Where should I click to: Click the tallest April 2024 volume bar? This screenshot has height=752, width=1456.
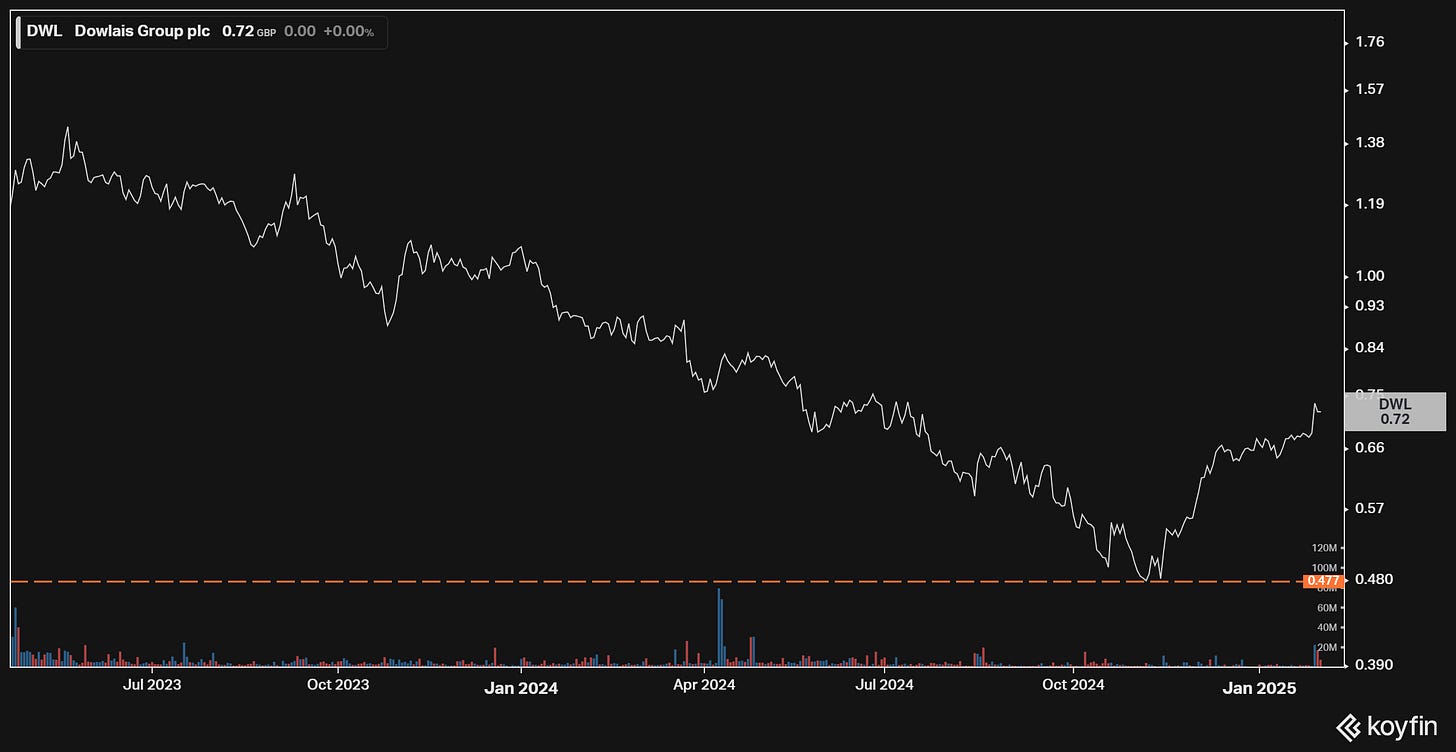(718, 628)
